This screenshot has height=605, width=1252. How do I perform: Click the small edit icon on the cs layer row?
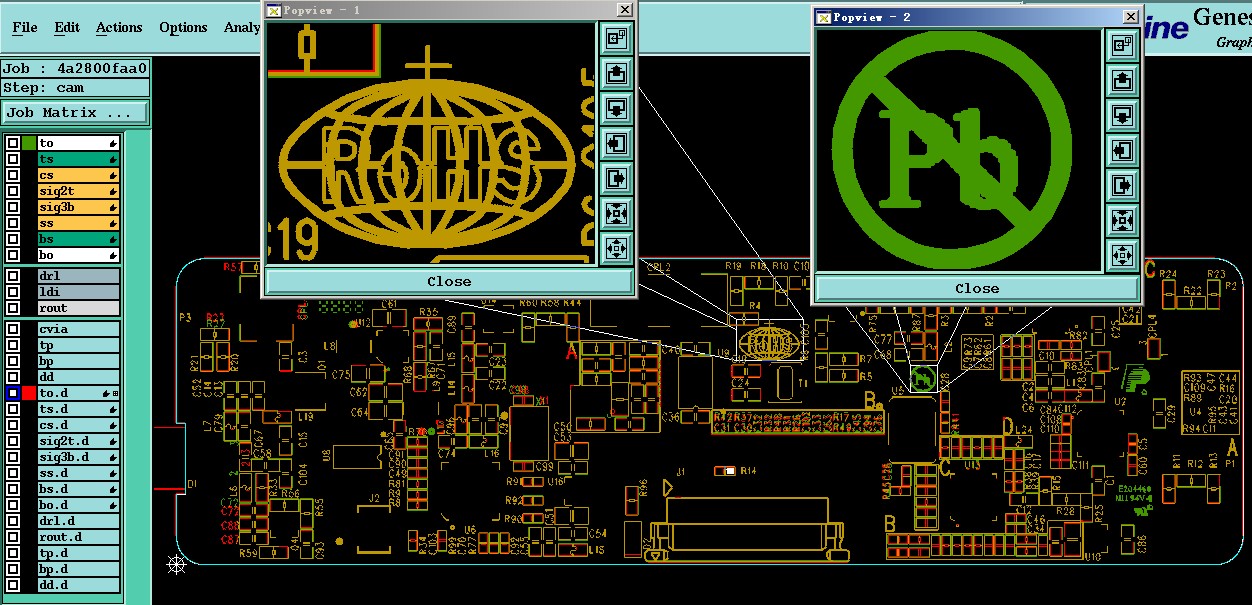(x=114, y=176)
